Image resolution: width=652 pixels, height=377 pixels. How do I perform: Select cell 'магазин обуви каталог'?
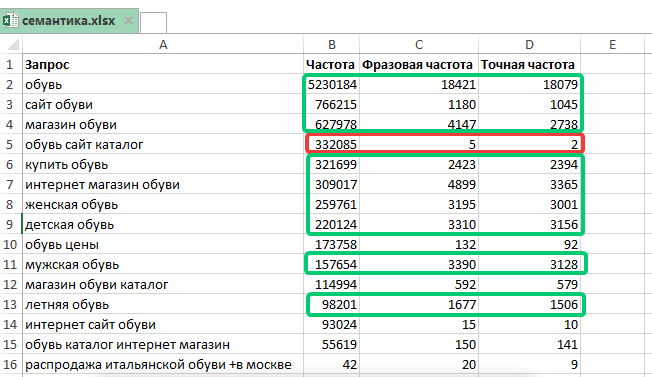pos(163,284)
